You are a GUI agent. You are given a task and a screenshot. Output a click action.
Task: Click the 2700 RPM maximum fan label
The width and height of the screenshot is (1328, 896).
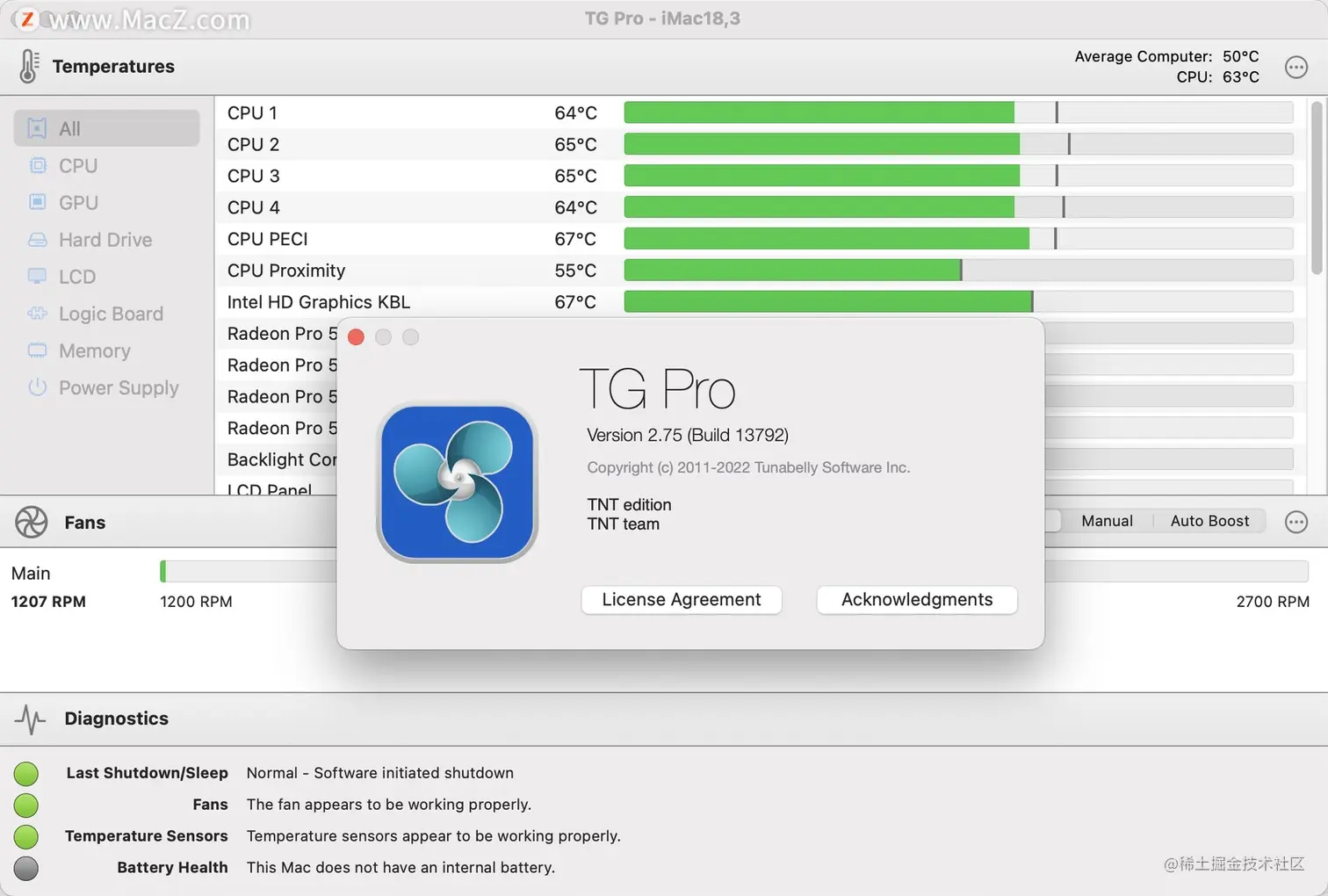coord(1273,602)
